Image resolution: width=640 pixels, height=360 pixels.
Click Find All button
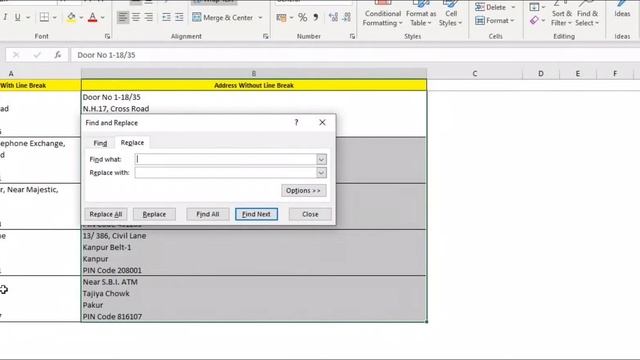coord(208,214)
